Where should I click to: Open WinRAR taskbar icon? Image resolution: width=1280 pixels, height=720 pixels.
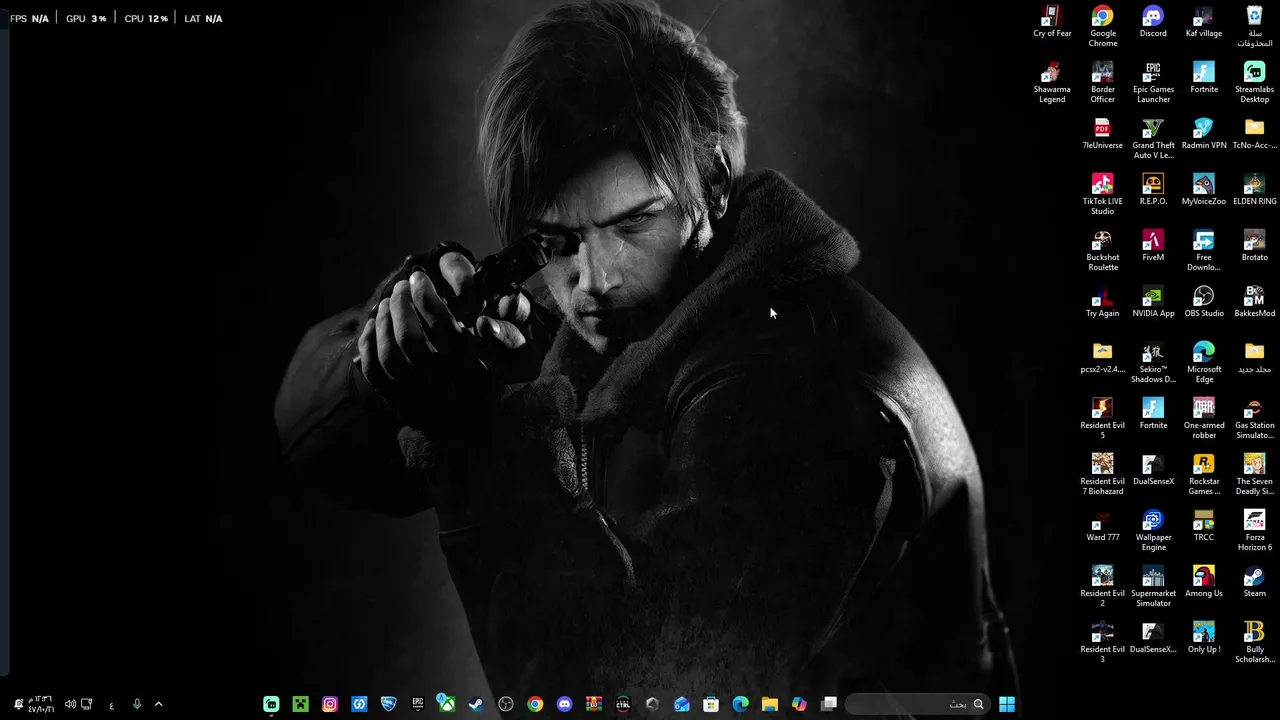[594, 704]
